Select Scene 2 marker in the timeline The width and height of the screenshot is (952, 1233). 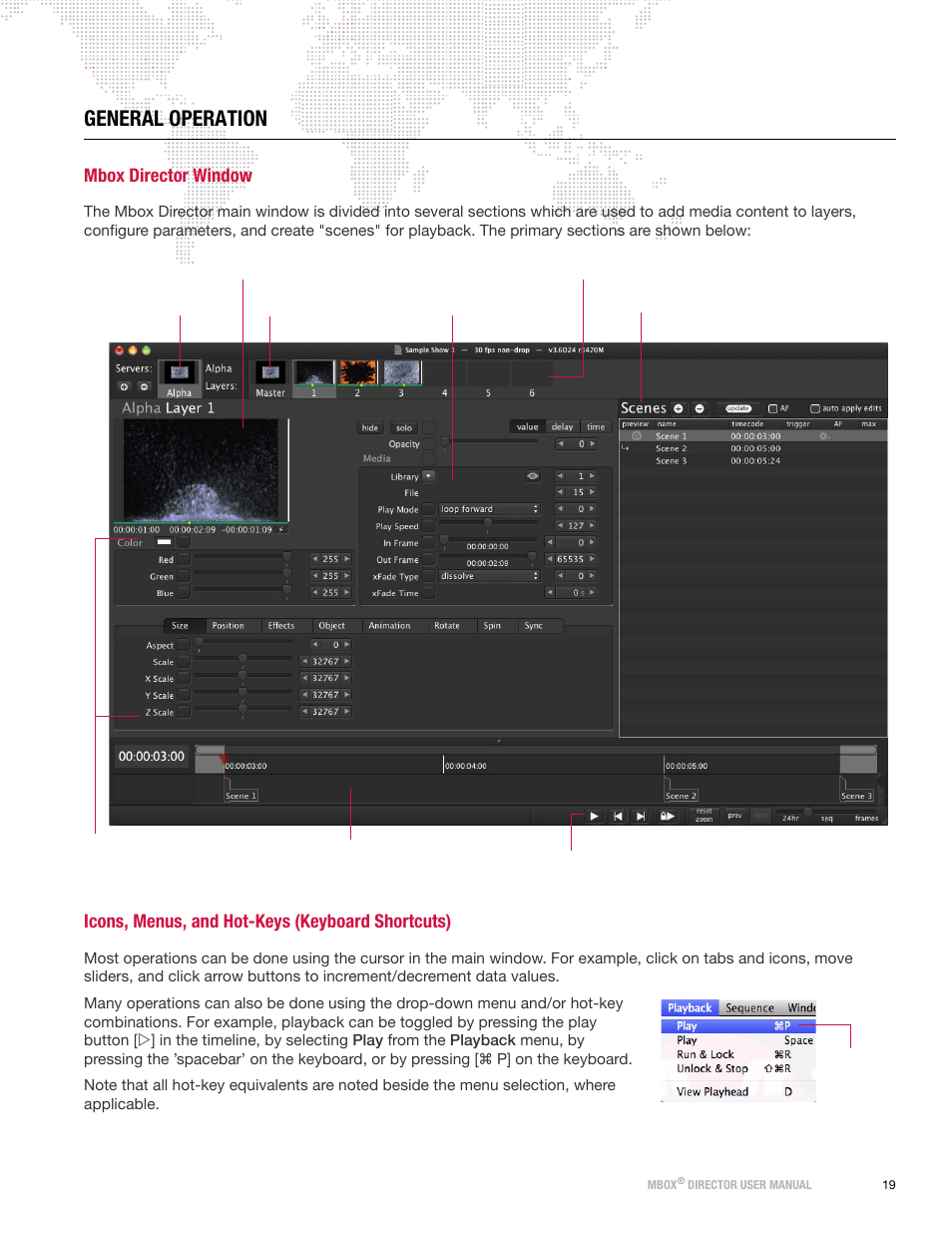tap(681, 795)
